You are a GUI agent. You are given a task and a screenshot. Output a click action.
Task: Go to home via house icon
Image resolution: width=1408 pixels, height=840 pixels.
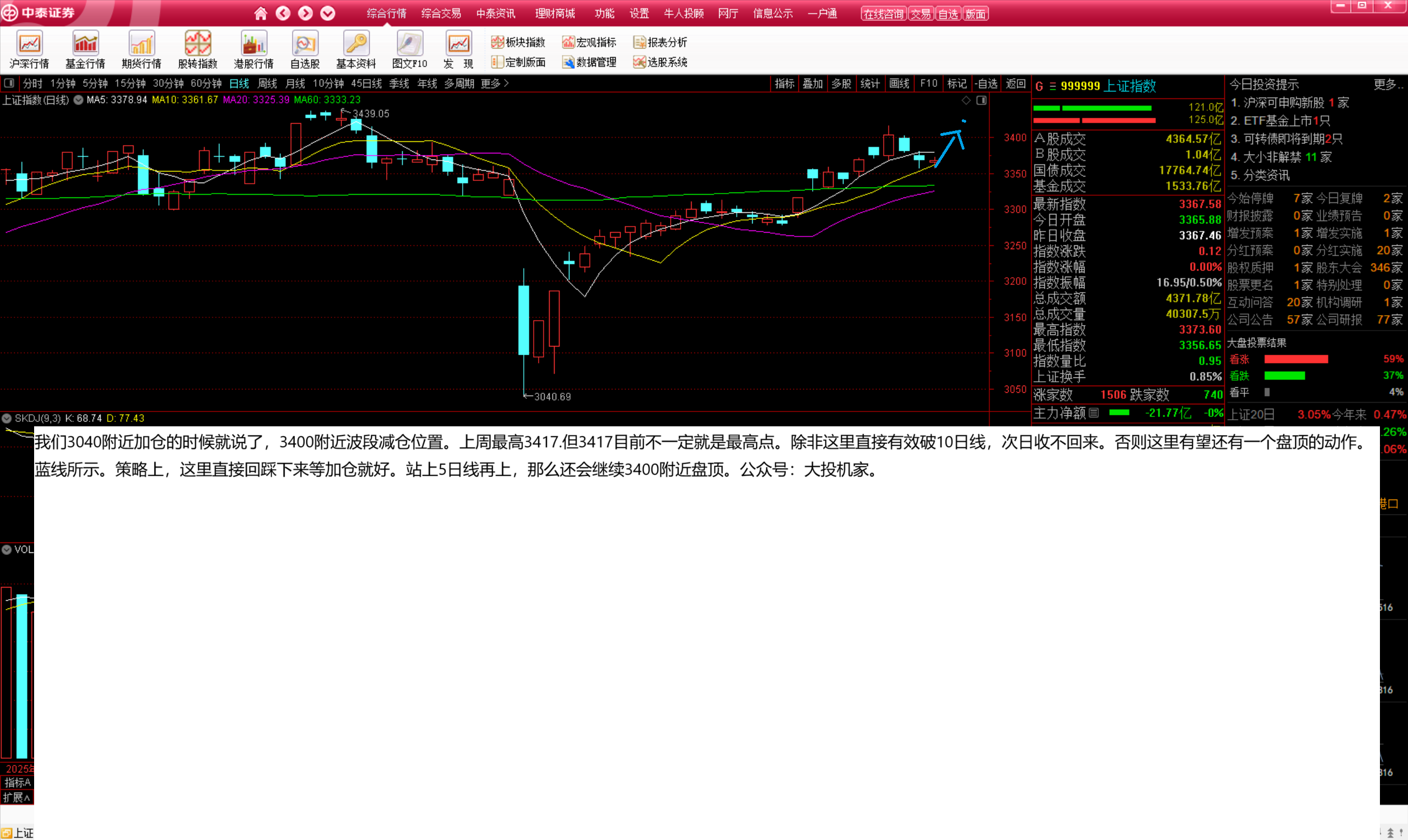click(x=260, y=13)
